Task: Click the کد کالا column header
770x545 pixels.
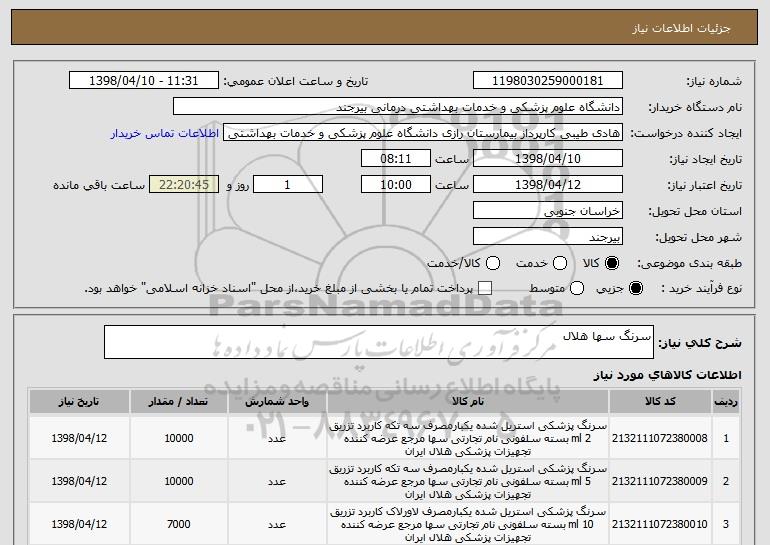Action: point(660,402)
